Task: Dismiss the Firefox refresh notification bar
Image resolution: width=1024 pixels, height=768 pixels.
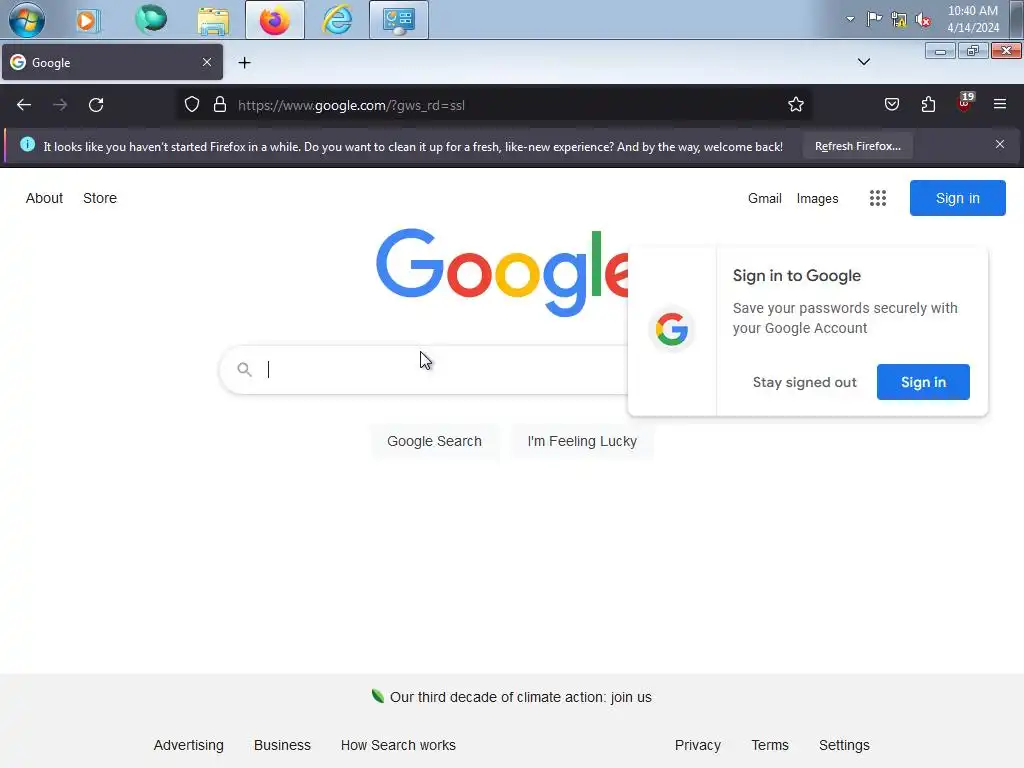Action: click(999, 144)
